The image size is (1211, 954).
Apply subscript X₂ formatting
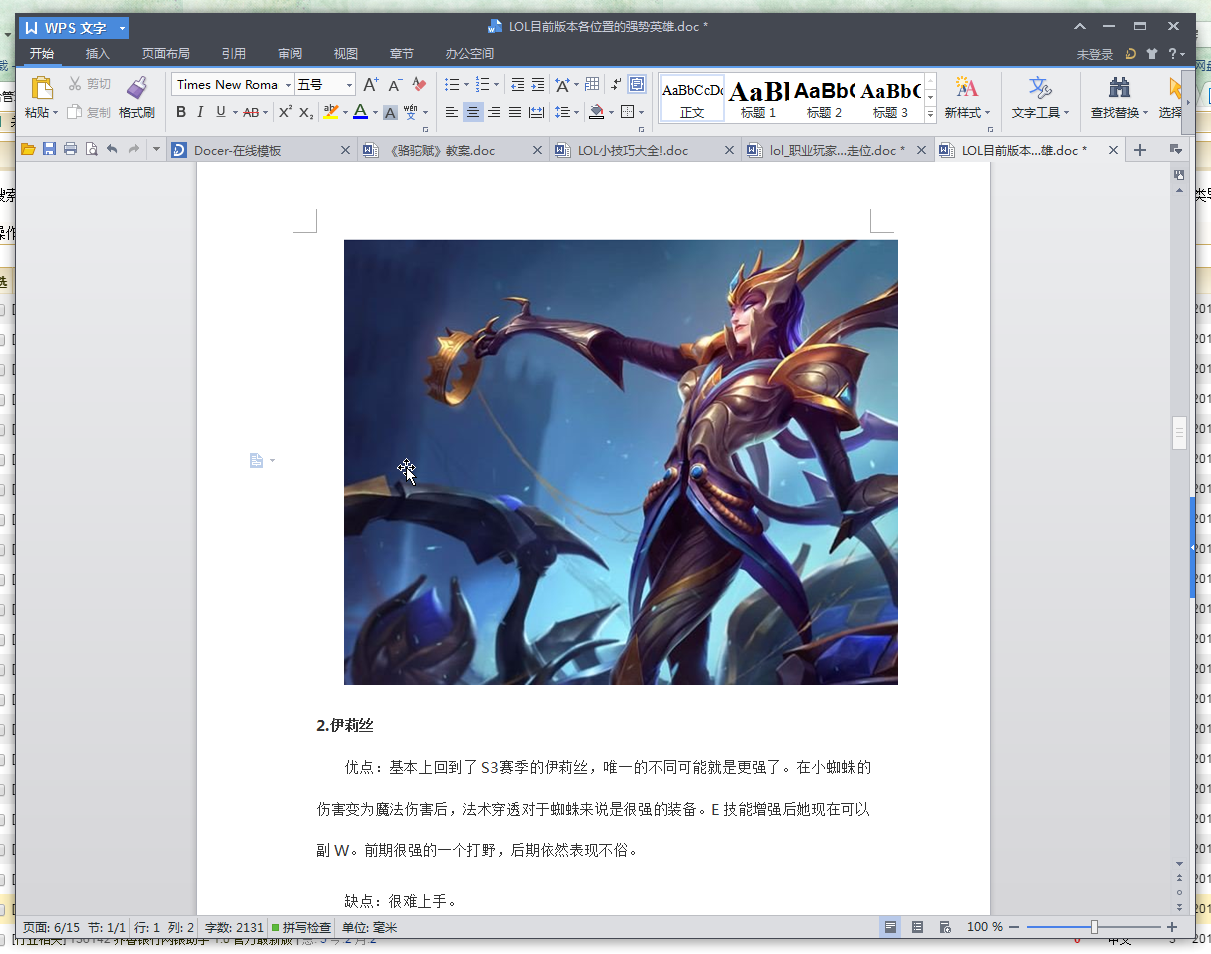(x=306, y=112)
